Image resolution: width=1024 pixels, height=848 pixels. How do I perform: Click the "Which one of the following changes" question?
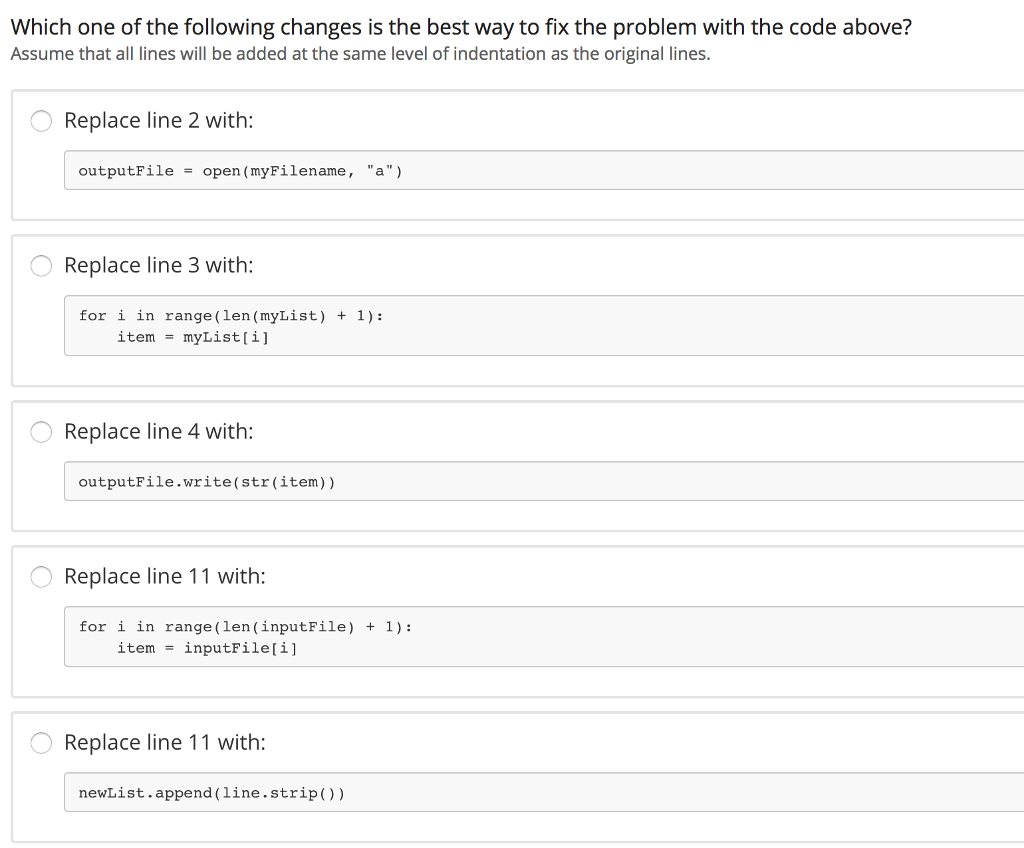coord(461,27)
